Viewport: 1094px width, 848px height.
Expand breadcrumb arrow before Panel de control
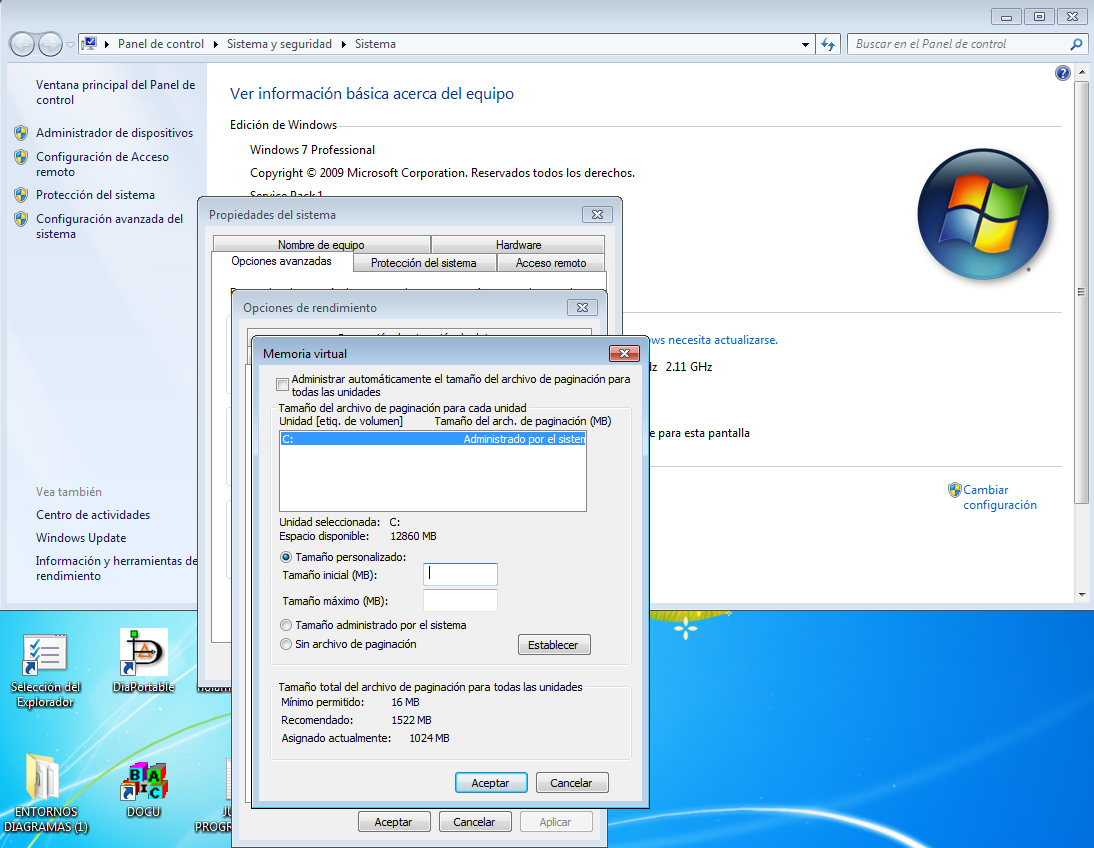(x=107, y=44)
